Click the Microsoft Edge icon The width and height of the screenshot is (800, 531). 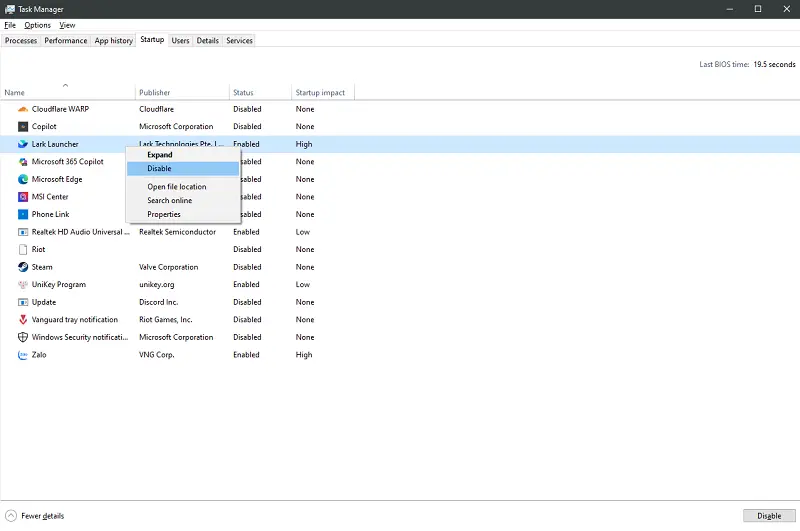pos(23,180)
